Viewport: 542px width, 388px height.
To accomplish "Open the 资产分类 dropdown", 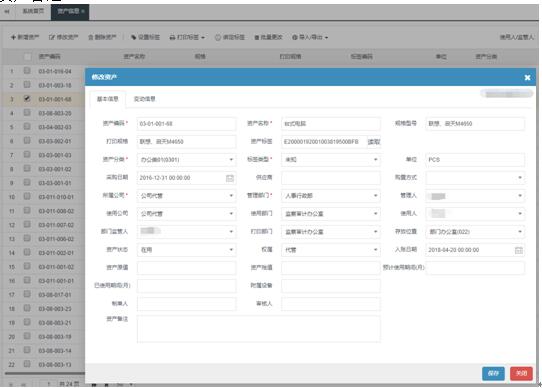I will click(x=187, y=160).
